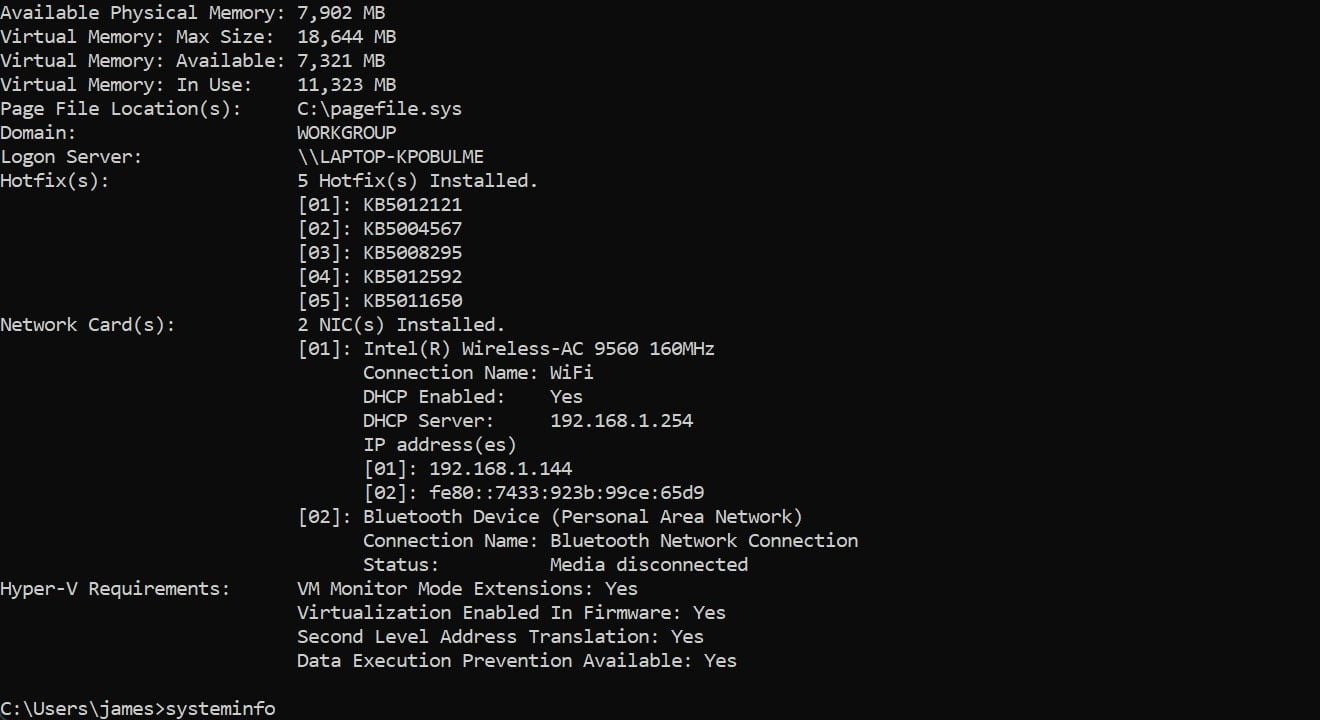The height and width of the screenshot is (720, 1320).
Task: Click hotfix KB5012592
Action: click(x=412, y=277)
